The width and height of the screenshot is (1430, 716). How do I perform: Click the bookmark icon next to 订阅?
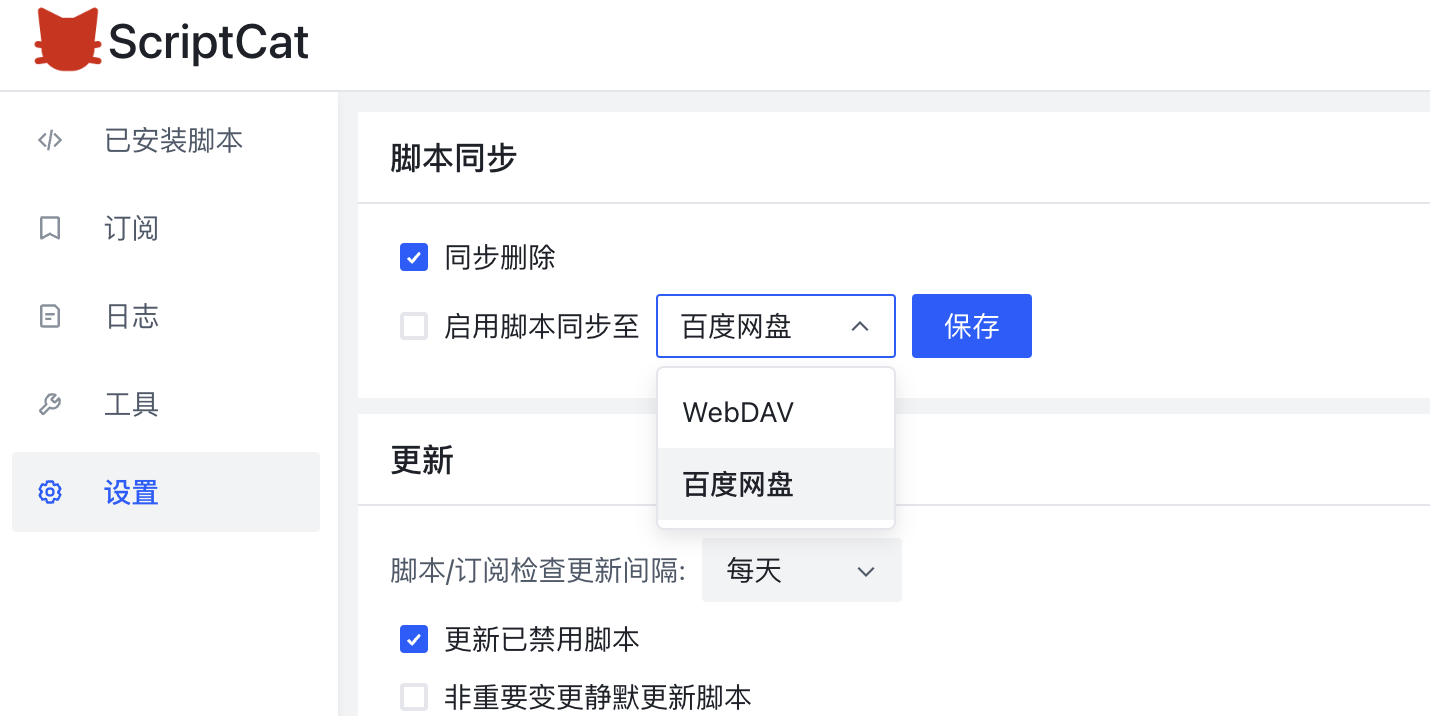[50, 228]
